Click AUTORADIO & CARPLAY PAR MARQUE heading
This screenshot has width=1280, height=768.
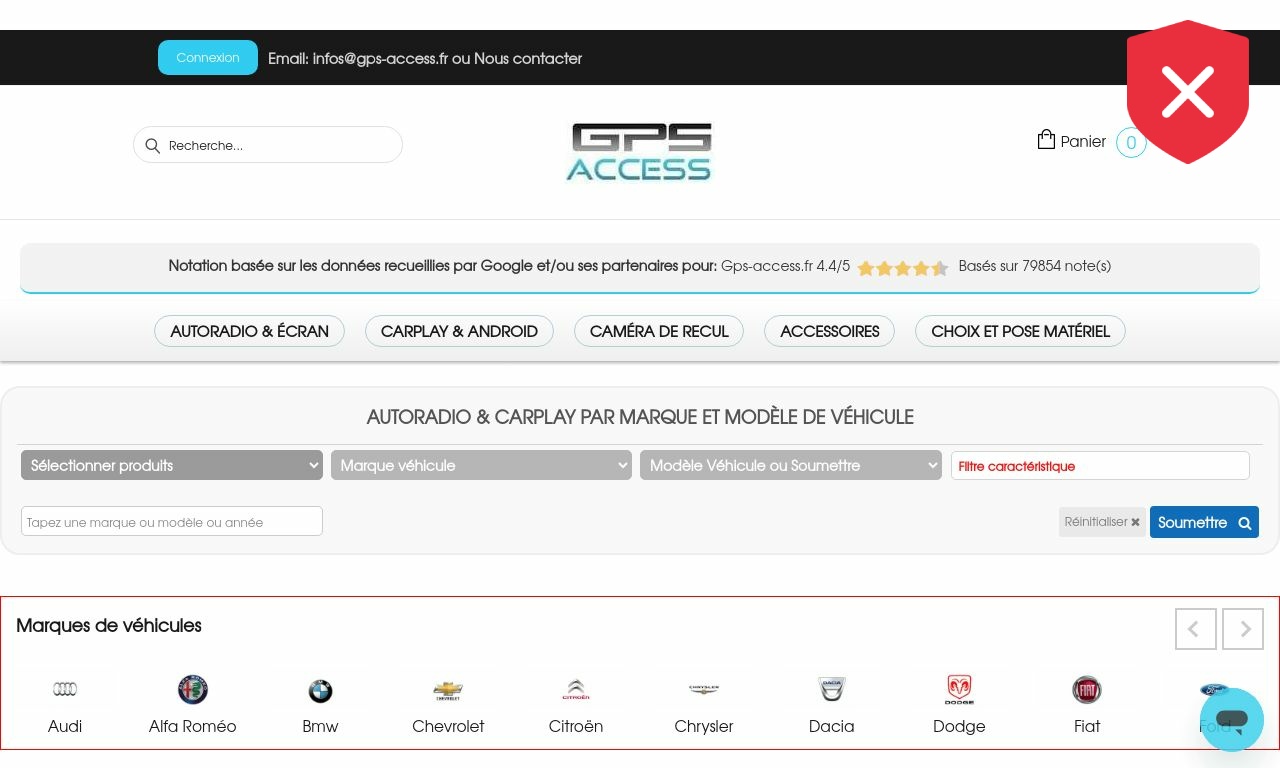(640, 417)
